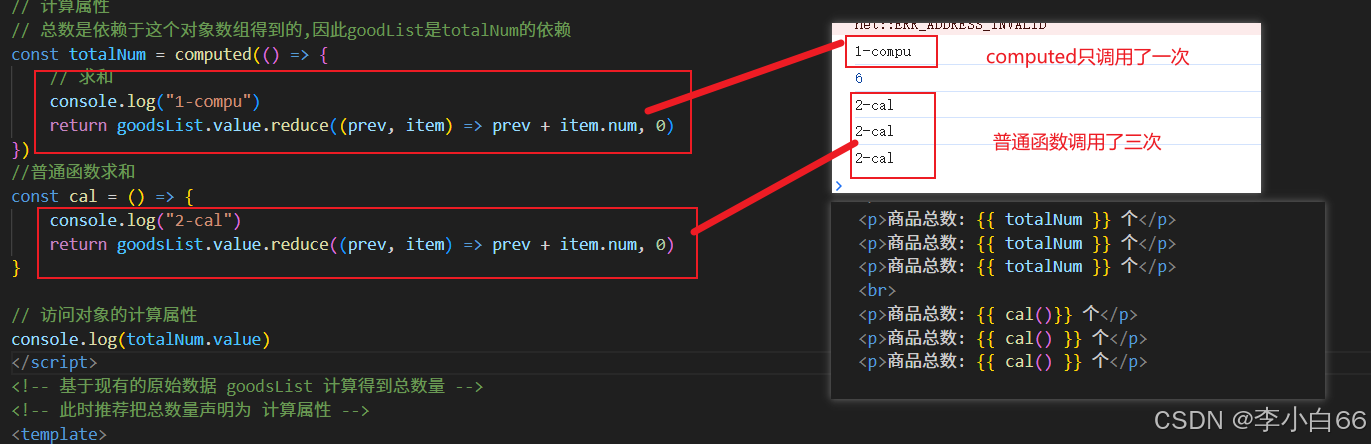1371x444 pixels.
Task: Click the "const cal = () => {" line
Action: pos(102,197)
